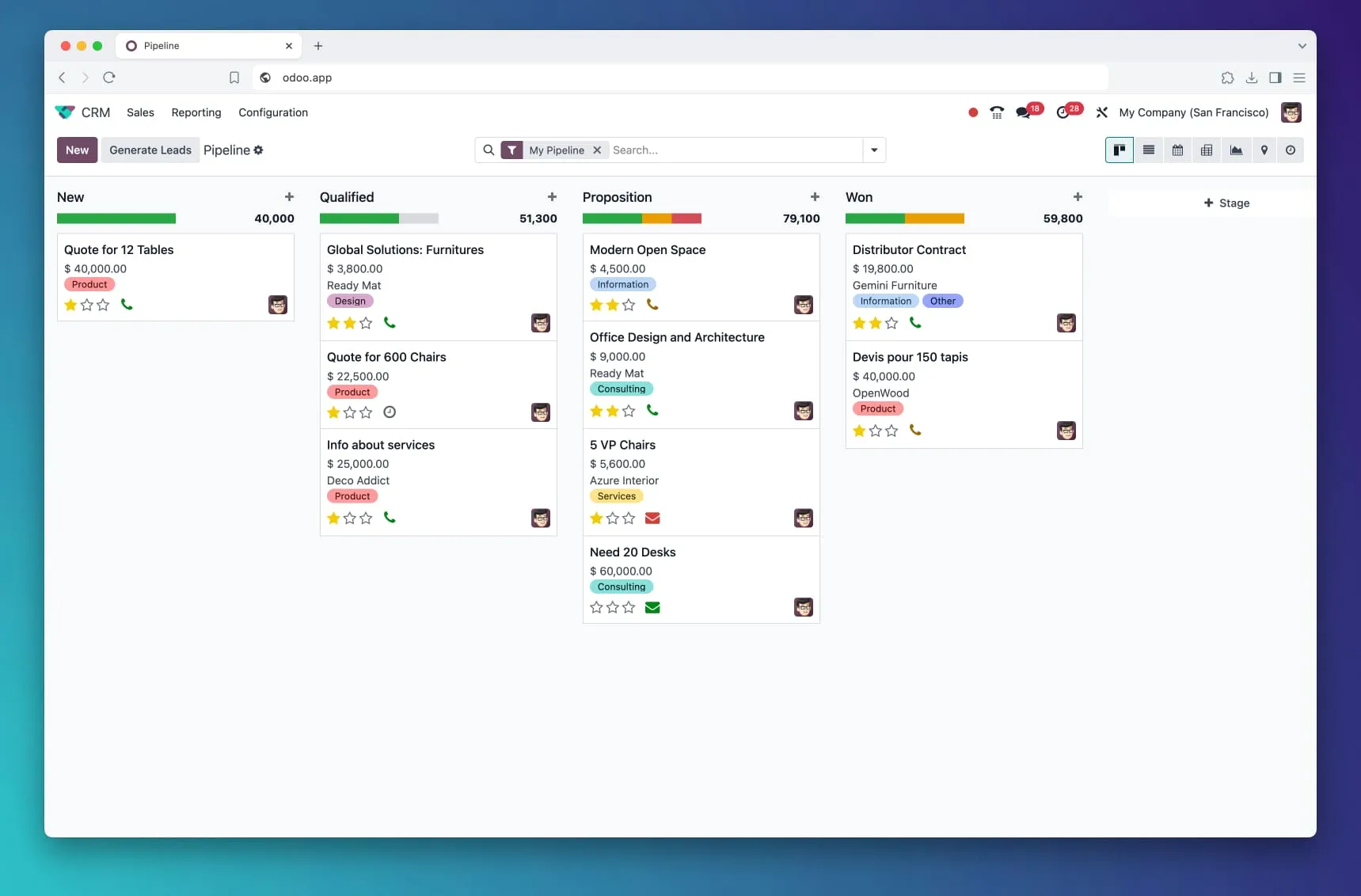Click the New button
Image resolution: width=1361 pixels, height=896 pixels.
coord(77,150)
